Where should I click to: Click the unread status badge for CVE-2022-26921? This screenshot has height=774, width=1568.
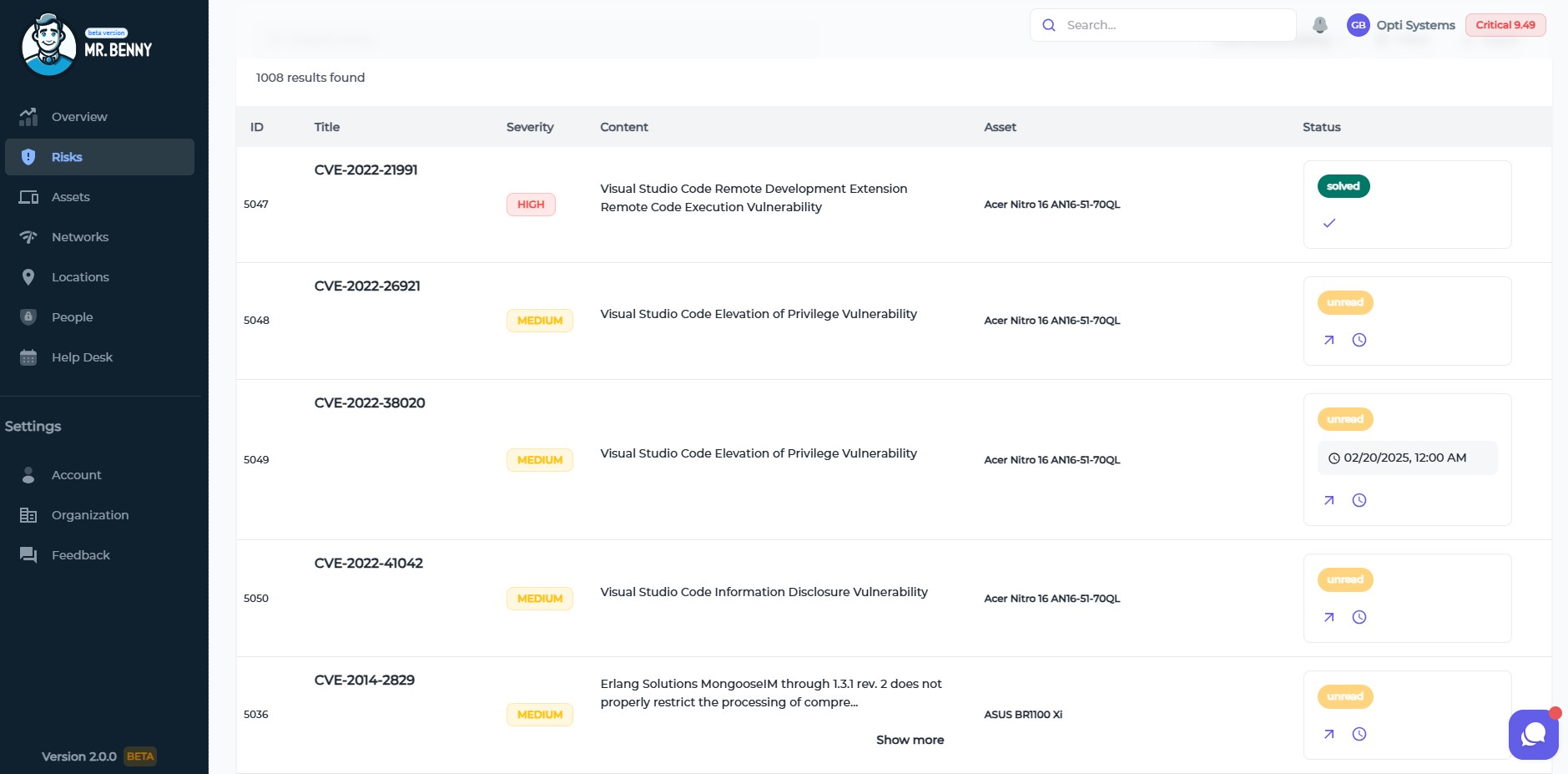[1344, 302]
